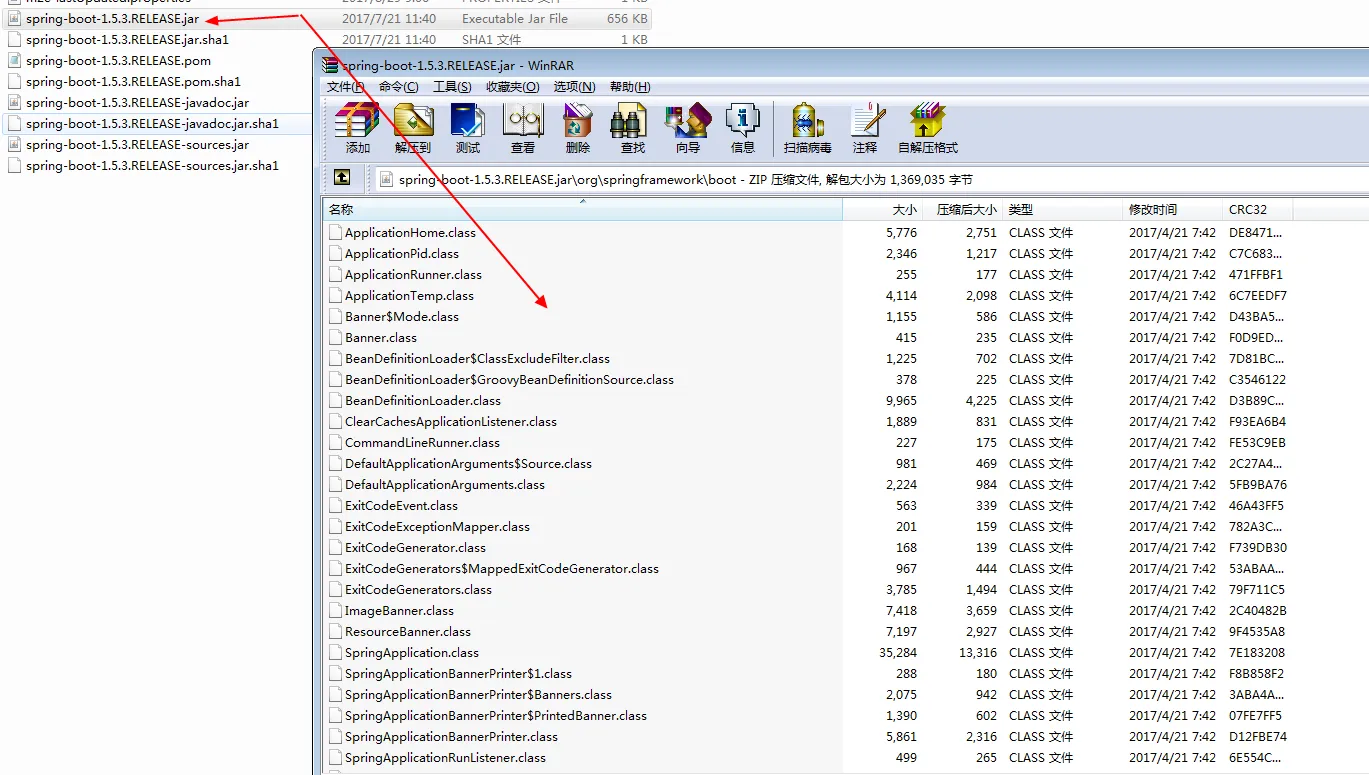Click the file icon of ExitCodeEvent.class
Viewport: 1369px width, 775px height.
[x=335, y=505]
